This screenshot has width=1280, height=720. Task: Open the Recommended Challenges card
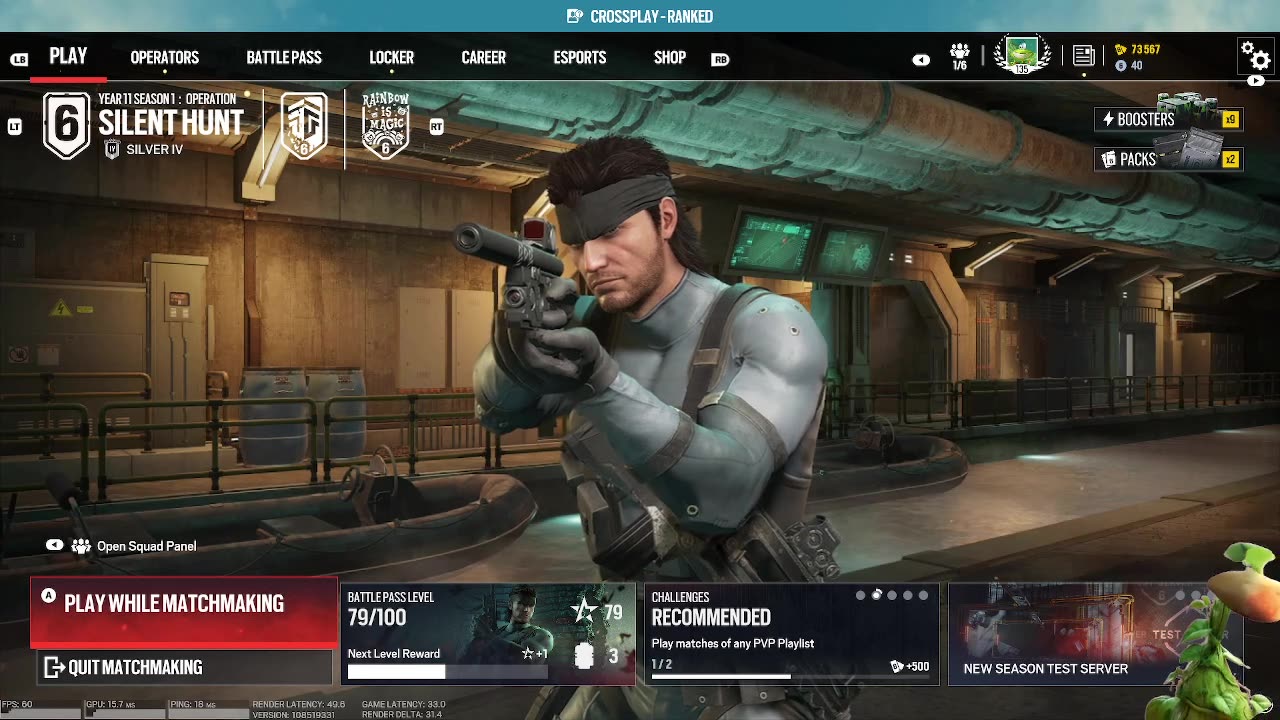pyautogui.click(x=791, y=634)
